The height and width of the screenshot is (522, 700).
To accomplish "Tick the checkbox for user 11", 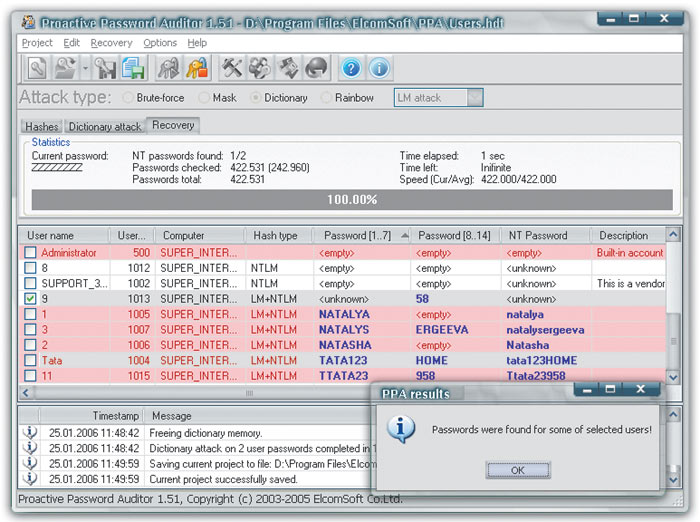I will click(30, 376).
